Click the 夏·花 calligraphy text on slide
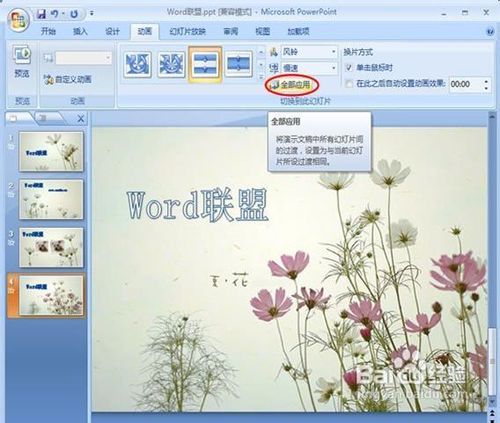 click(x=229, y=279)
